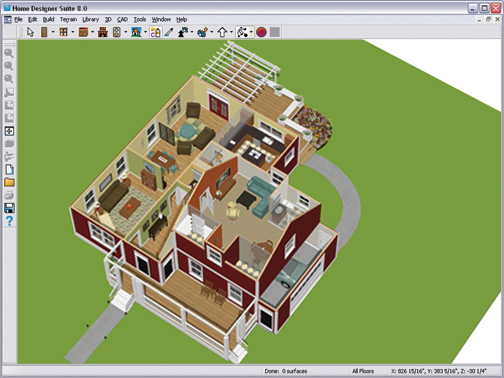
Task: Click the blue question mark Help icon
Action: (9, 221)
